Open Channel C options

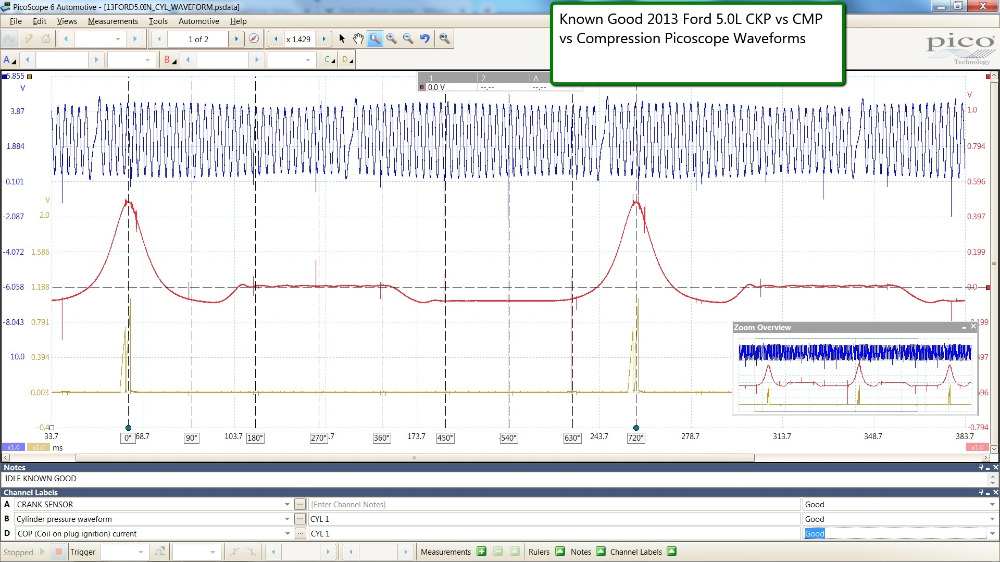pos(329,60)
